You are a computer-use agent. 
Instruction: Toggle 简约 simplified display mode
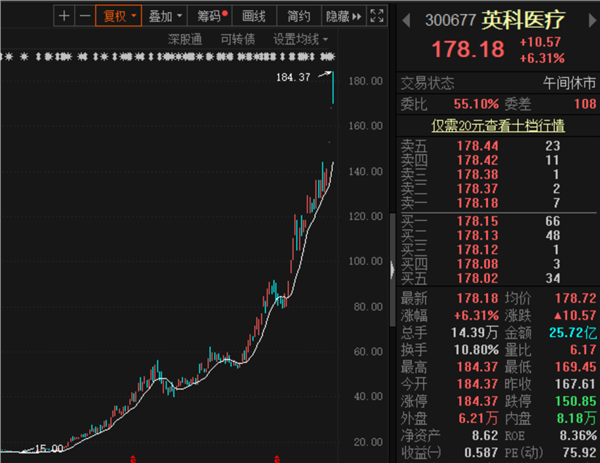pyautogui.click(x=299, y=16)
